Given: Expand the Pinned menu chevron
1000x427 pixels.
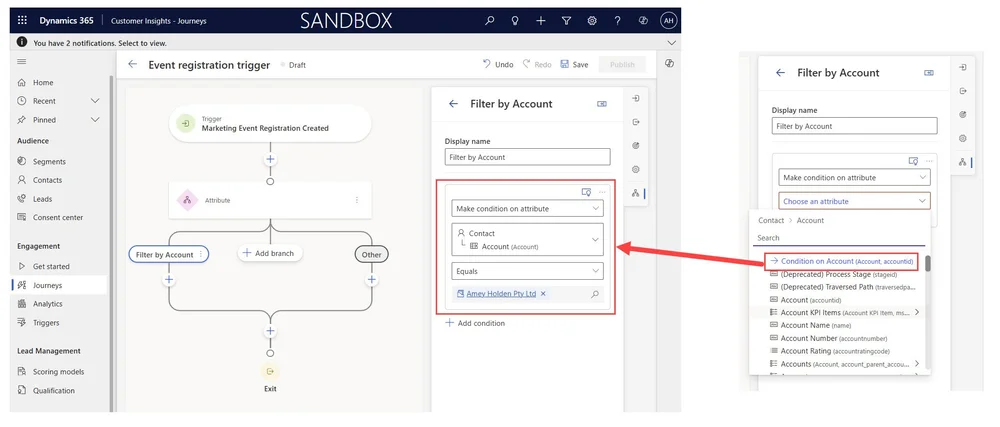Looking at the screenshot, I should 95,120.
